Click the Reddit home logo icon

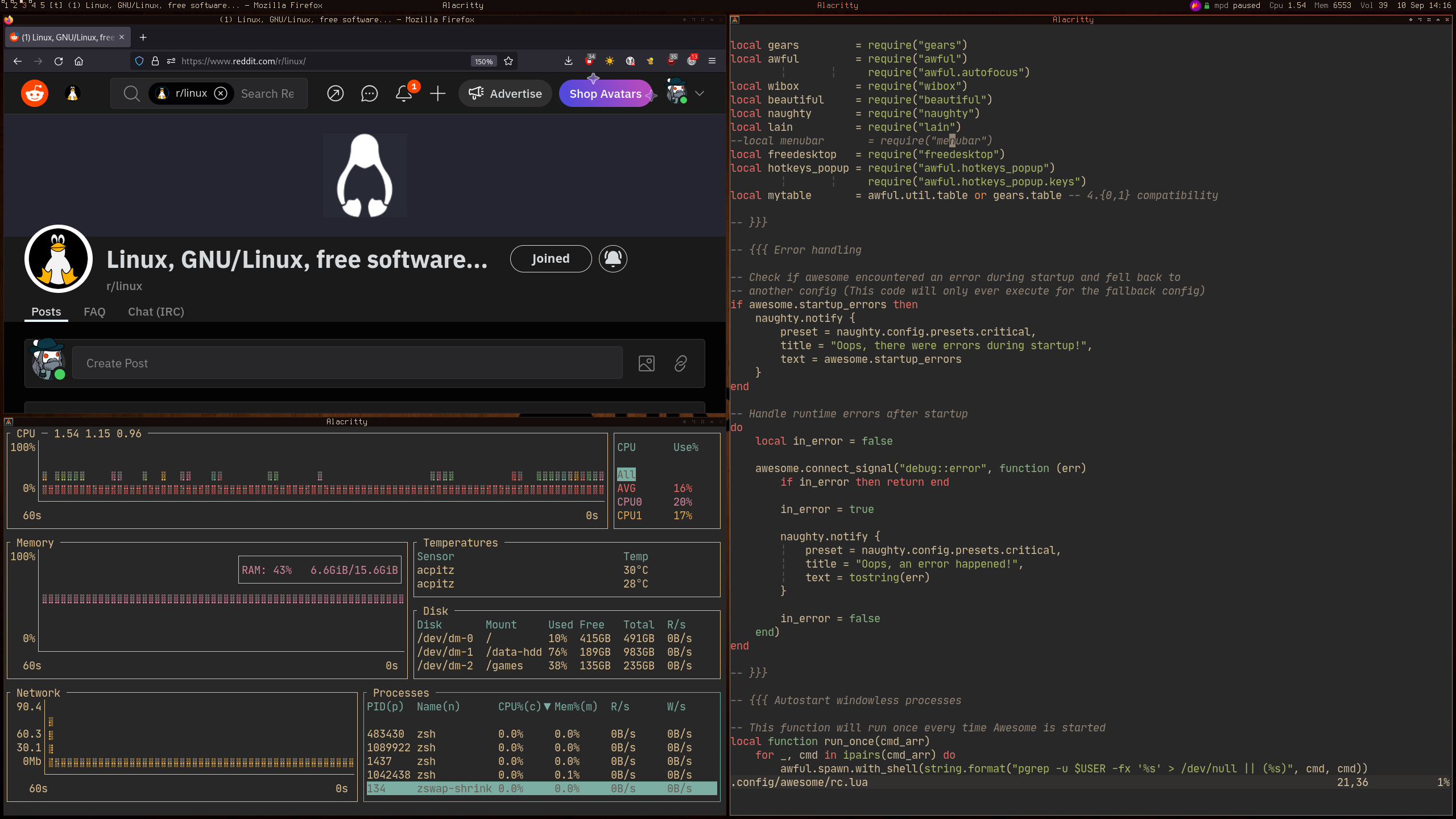click(35, 93)
